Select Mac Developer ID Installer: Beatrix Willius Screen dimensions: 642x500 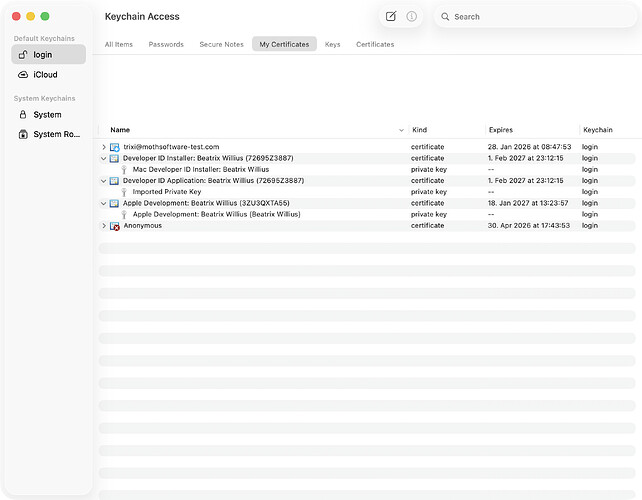coord(367,170)
